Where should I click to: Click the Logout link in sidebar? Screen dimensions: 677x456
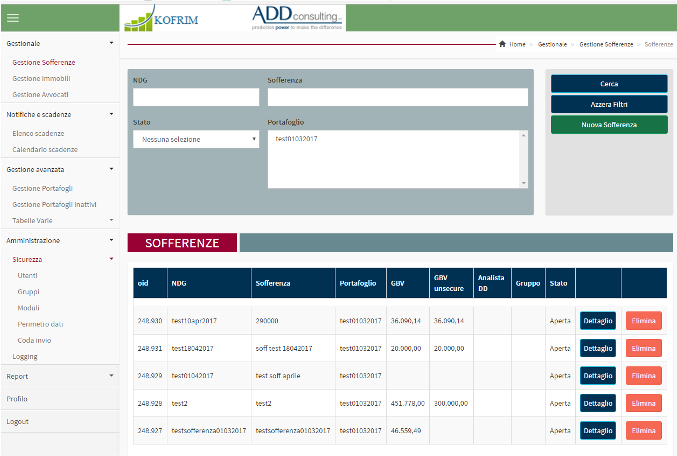18,421
